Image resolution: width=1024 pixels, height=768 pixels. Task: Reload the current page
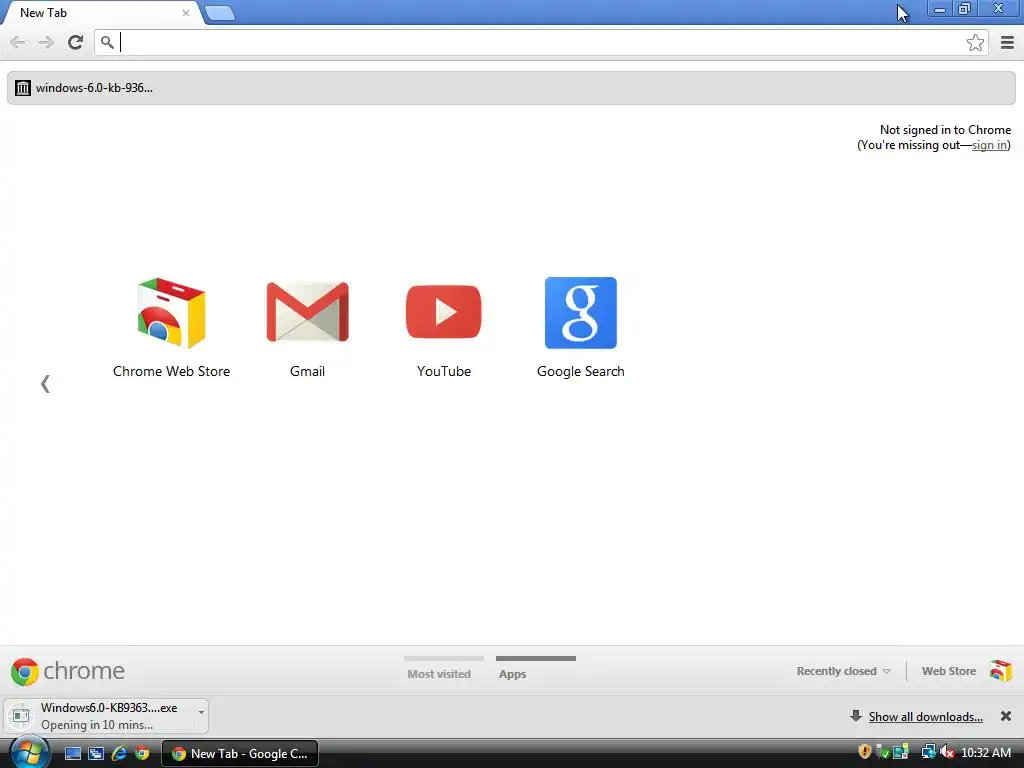75,42
